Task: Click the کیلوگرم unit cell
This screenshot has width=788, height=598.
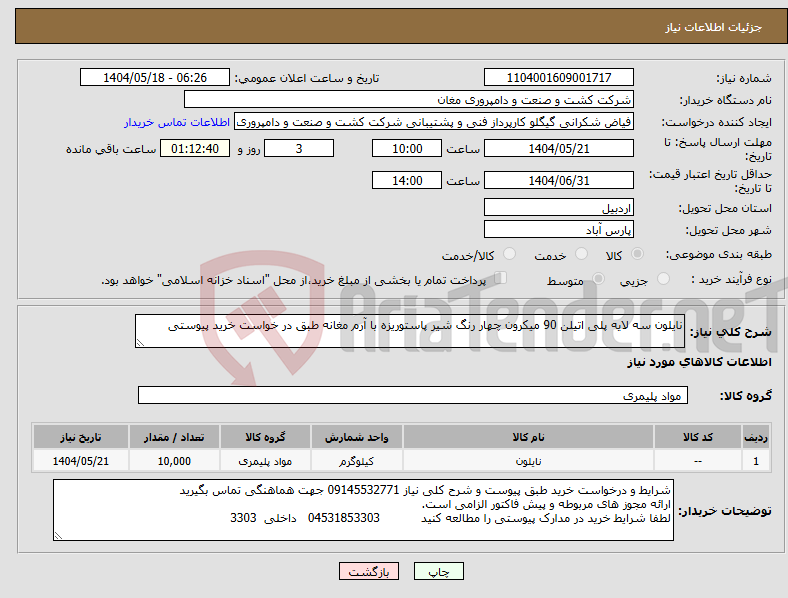Action: (x=356, y=461)
